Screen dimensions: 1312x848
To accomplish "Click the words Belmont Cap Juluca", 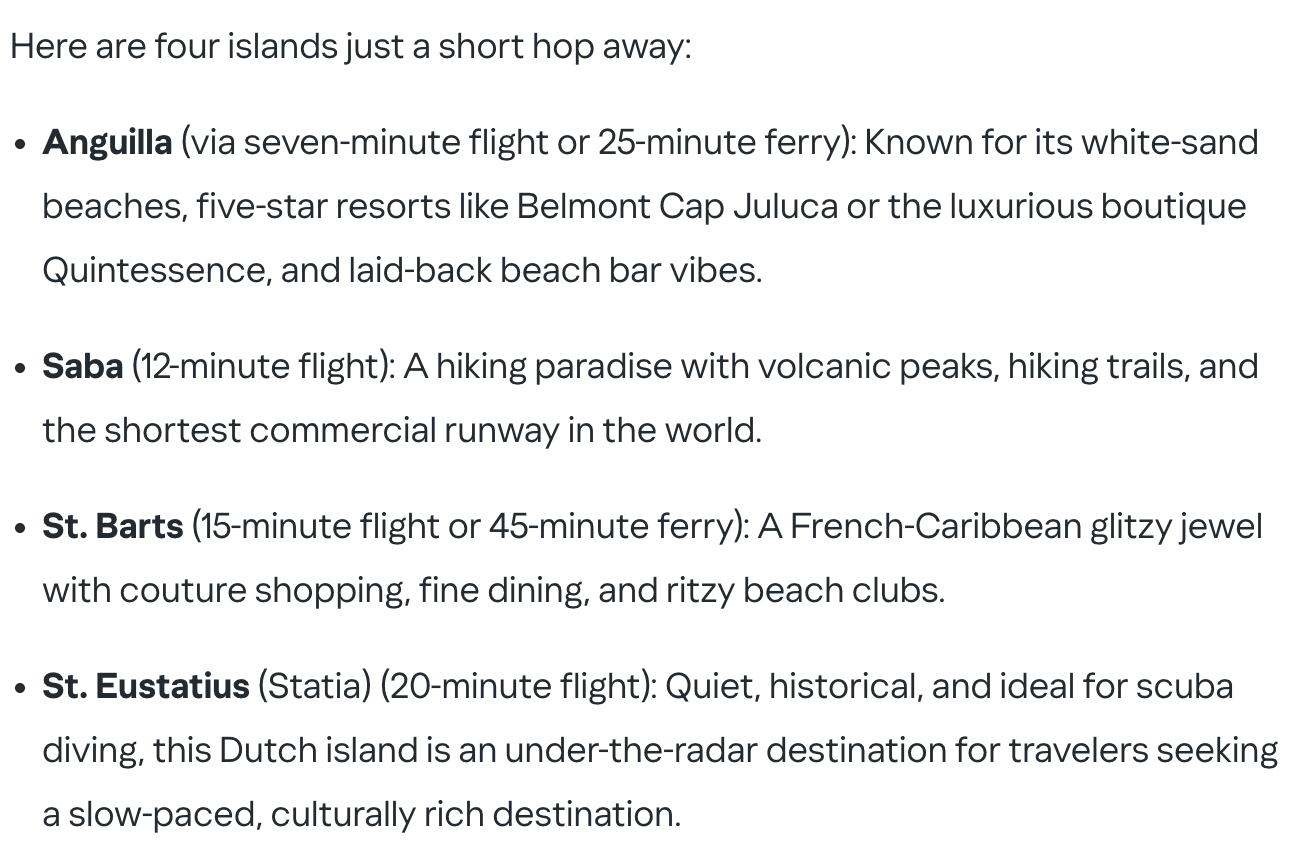I will click(677, 207).
